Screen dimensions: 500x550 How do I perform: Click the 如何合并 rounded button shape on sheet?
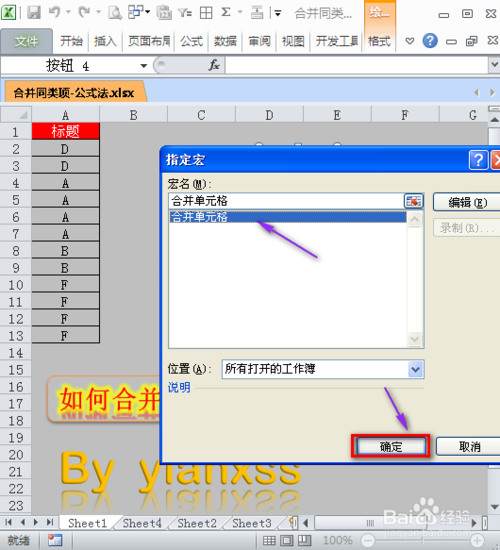point(104,398)
